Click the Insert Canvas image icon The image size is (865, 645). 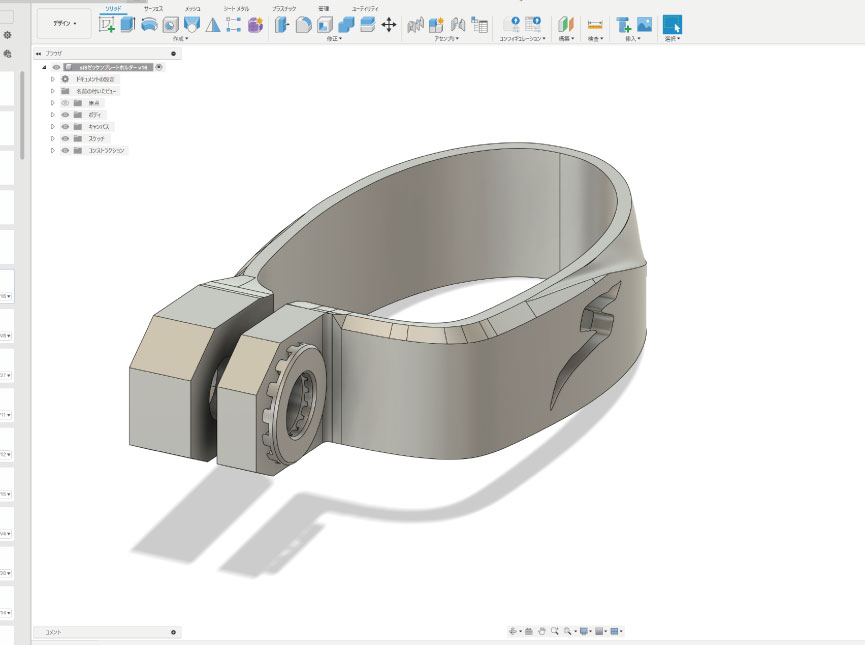tap(644, 25)
